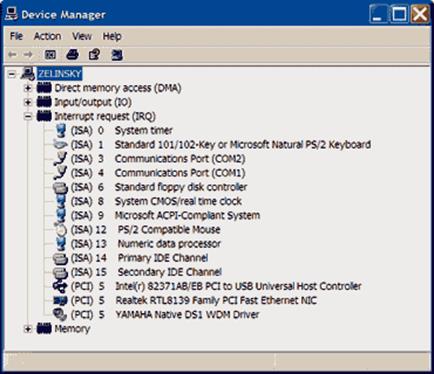Open the Properties toolbar icon
The image size is (434, 374).
click(x=94, y=55)
